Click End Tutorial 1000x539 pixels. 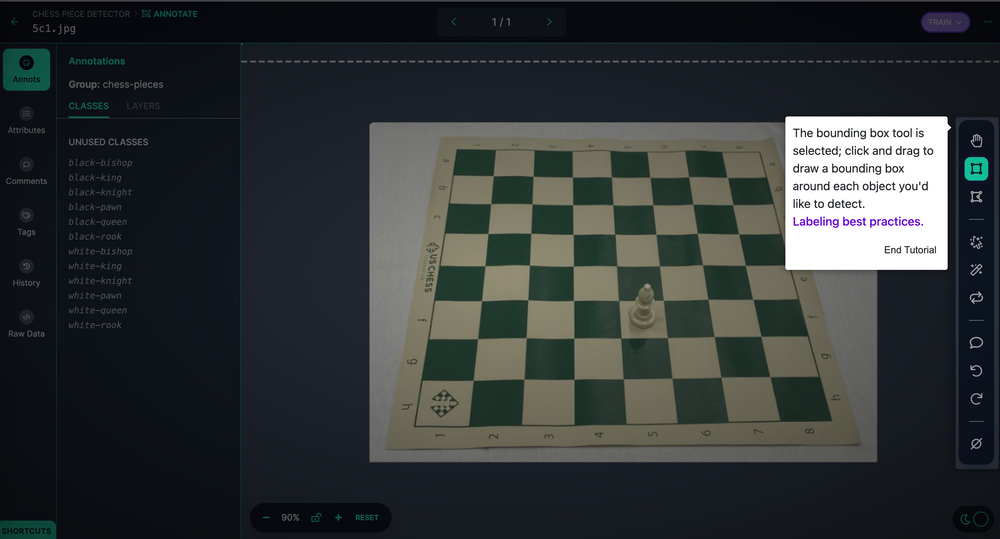909,250
